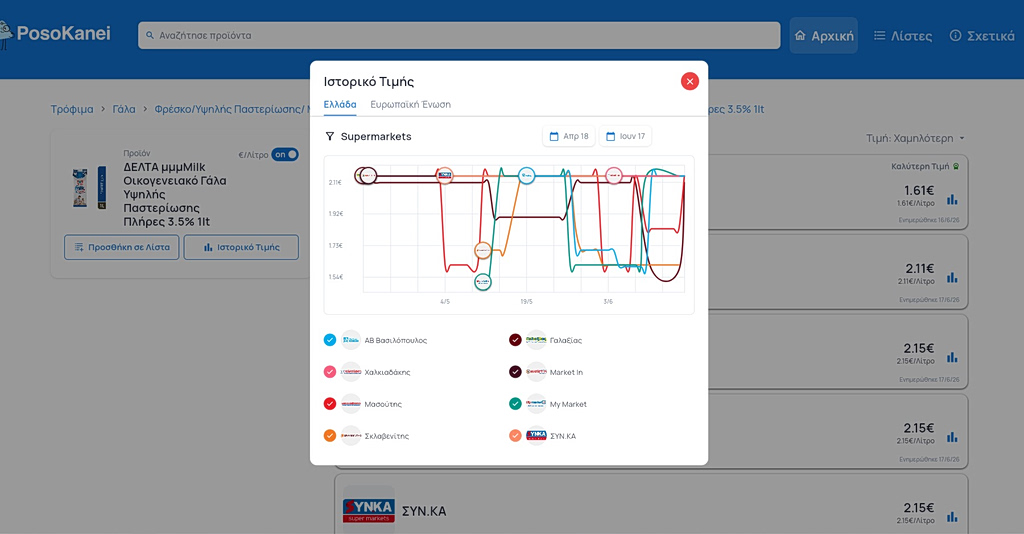
Task: Click the Προσθήκη σε Λίστα button
Action: [121, 247]
